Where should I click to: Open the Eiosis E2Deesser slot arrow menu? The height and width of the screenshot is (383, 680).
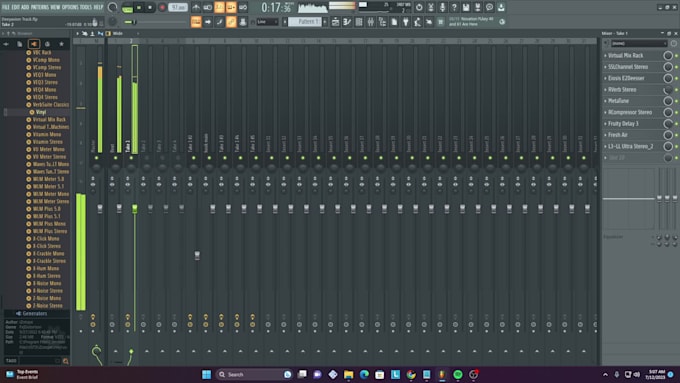[605, 79]
